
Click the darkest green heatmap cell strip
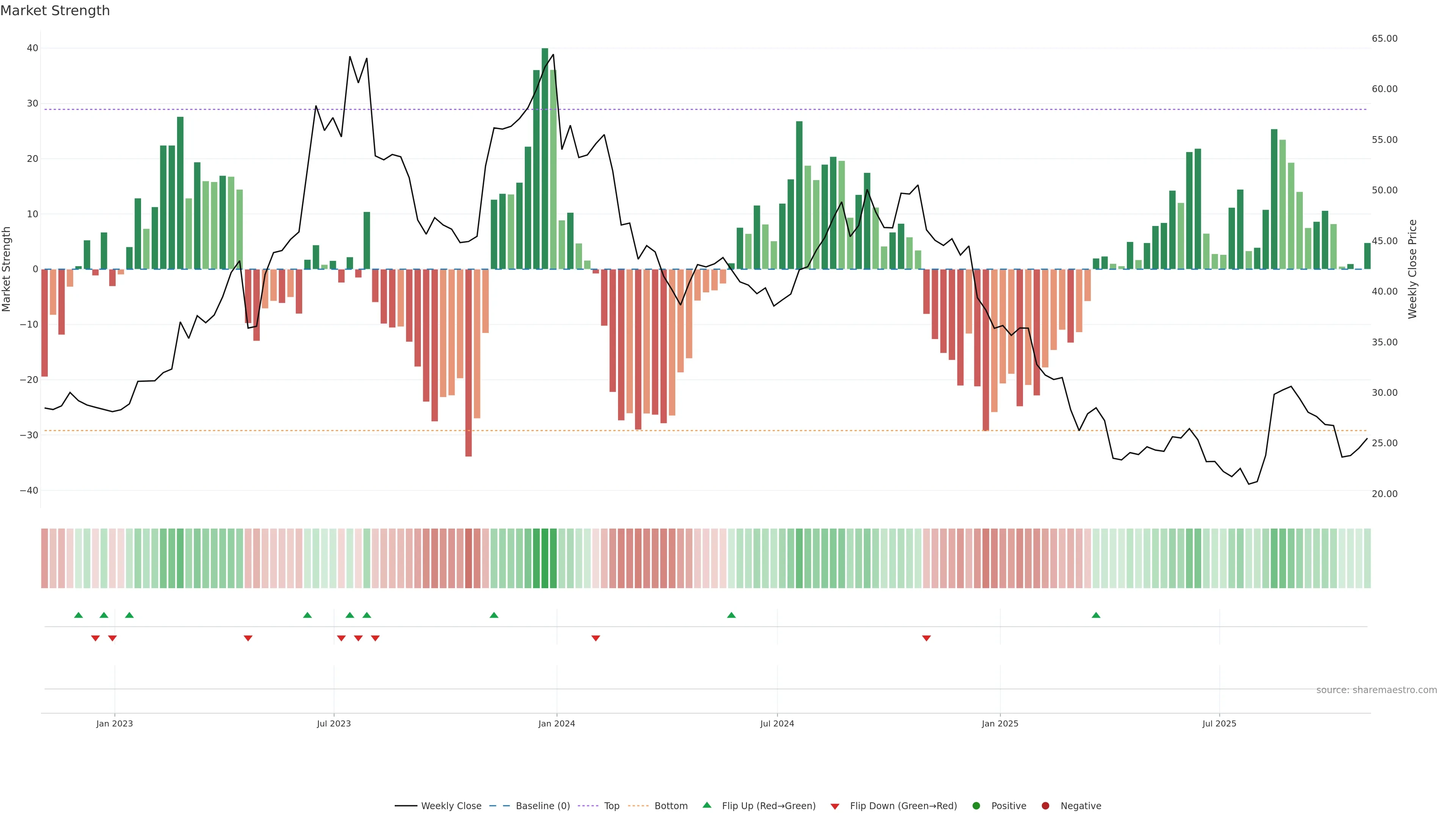coord(545,558)
